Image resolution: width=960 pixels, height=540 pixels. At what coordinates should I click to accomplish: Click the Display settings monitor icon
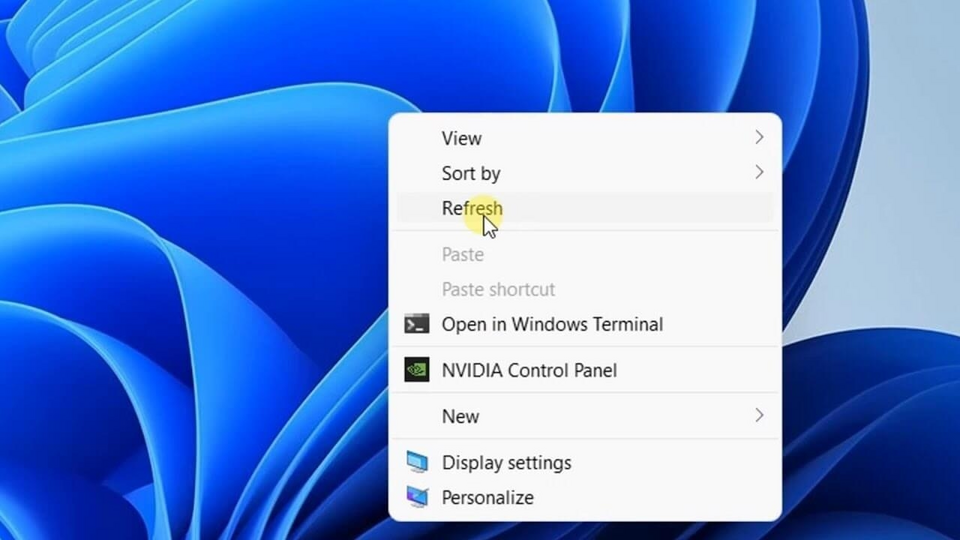tap(417, 463)
